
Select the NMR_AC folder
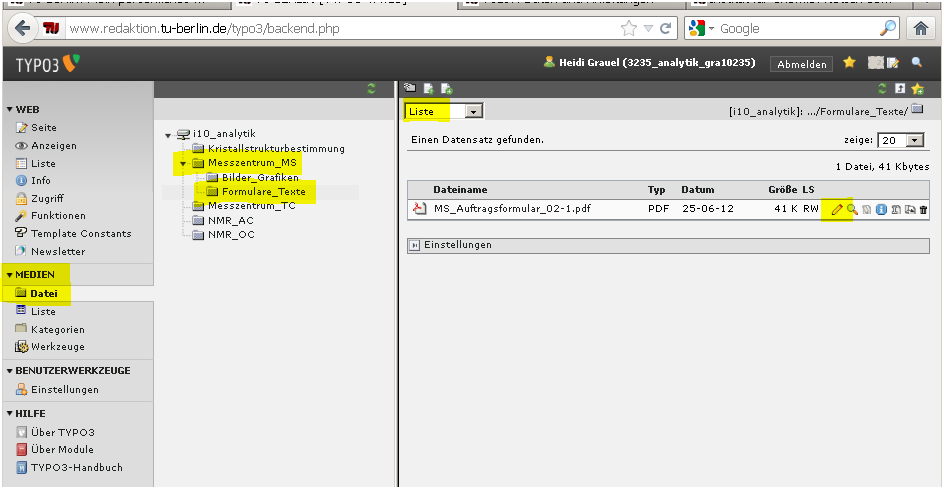coord(231,220)
